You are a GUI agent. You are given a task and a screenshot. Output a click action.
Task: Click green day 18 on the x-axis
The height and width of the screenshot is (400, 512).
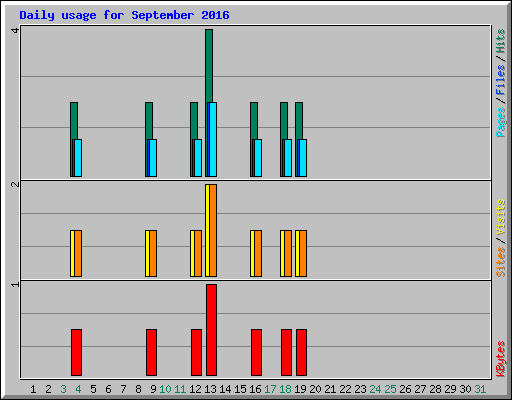coord(285,389)
